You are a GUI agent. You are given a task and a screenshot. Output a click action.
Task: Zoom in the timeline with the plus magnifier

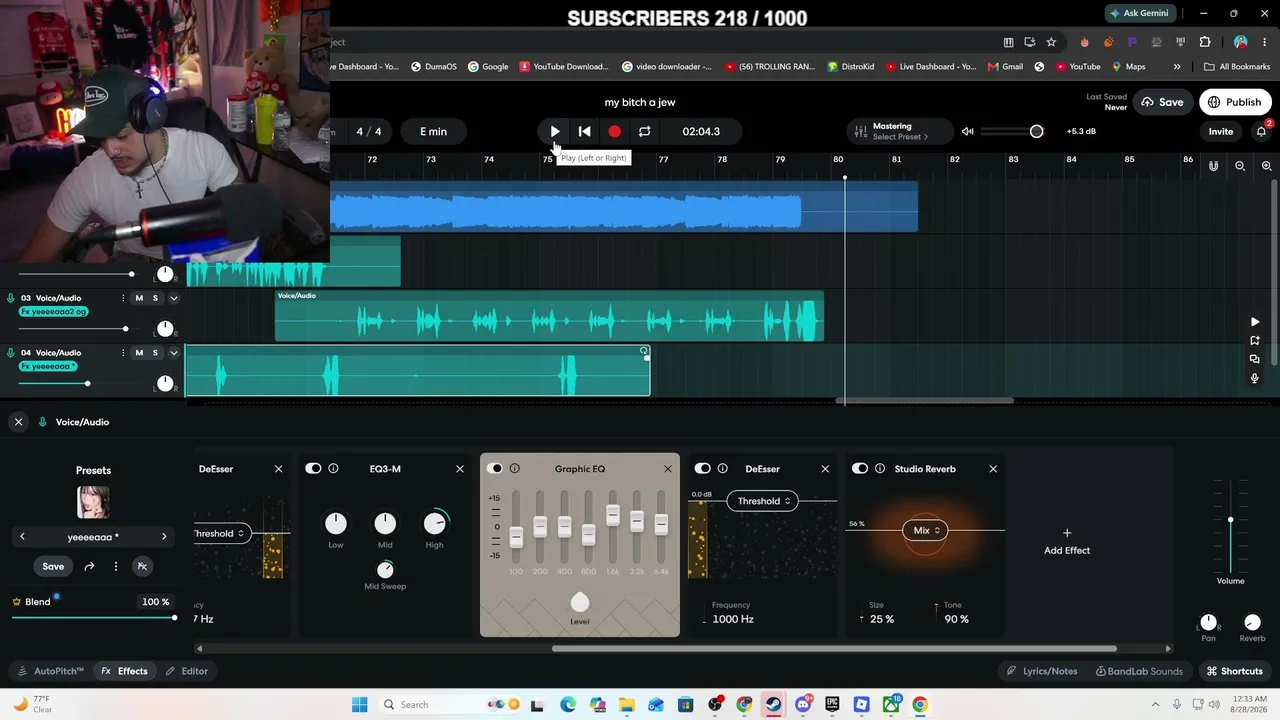[1266, 166]
